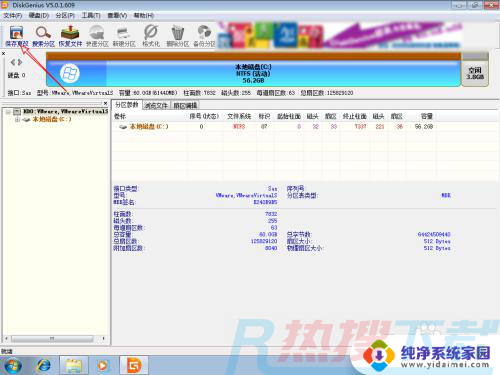Click the 卷标 column header
The image size is (500, 375).
(120, 116)
